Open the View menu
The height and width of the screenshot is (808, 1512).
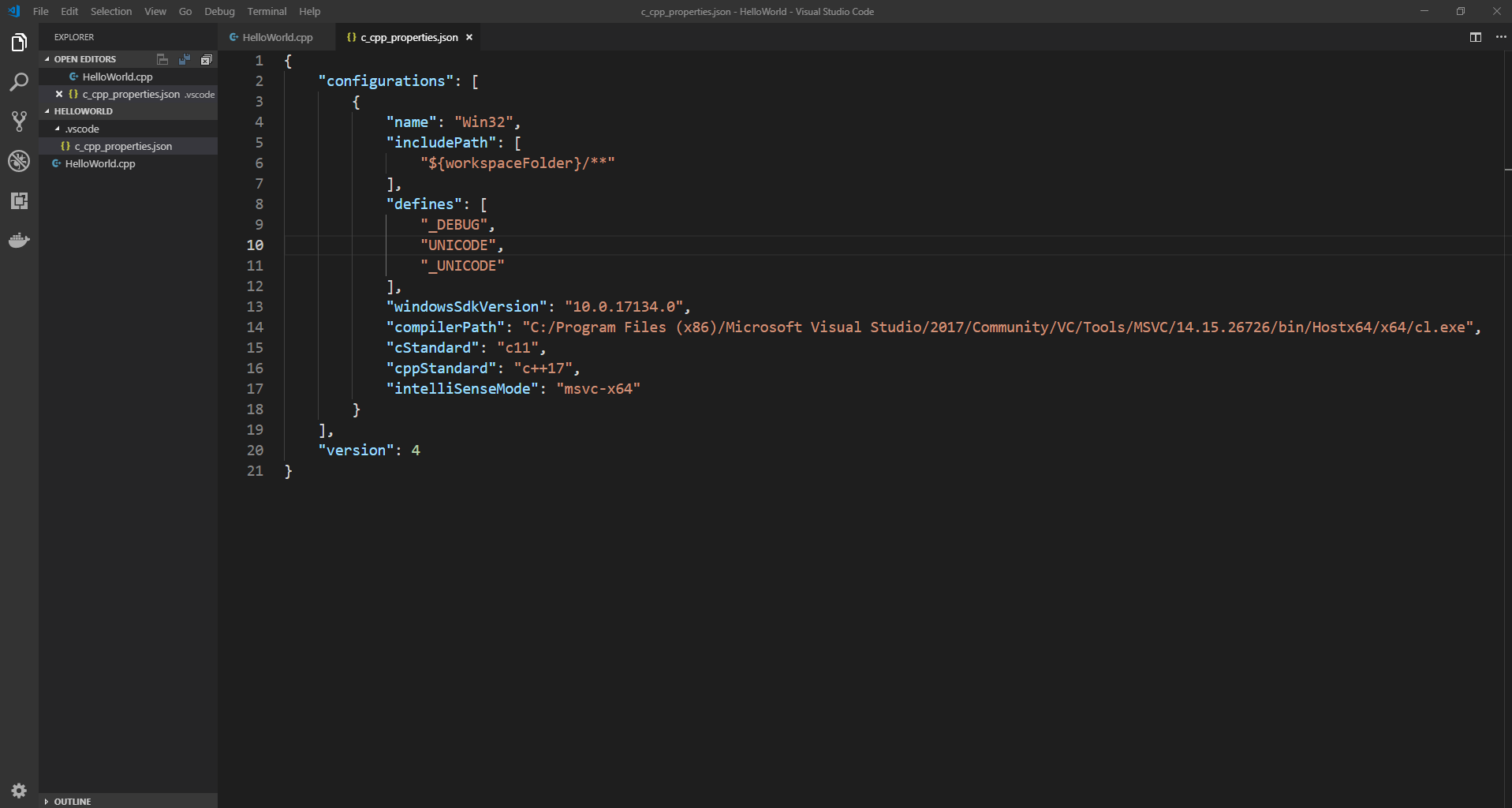155,11
